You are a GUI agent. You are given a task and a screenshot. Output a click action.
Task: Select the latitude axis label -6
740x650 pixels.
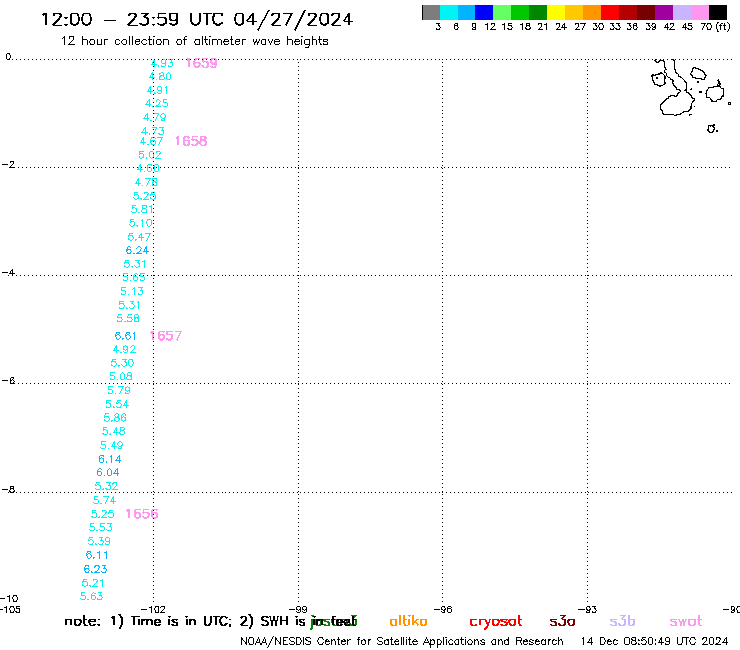point(8,380)
